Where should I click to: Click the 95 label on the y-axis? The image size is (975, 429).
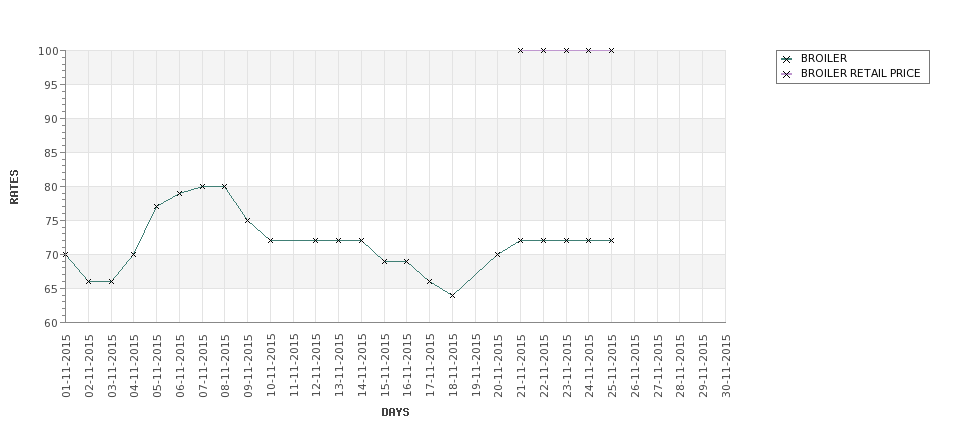click(x=51, y=85)
